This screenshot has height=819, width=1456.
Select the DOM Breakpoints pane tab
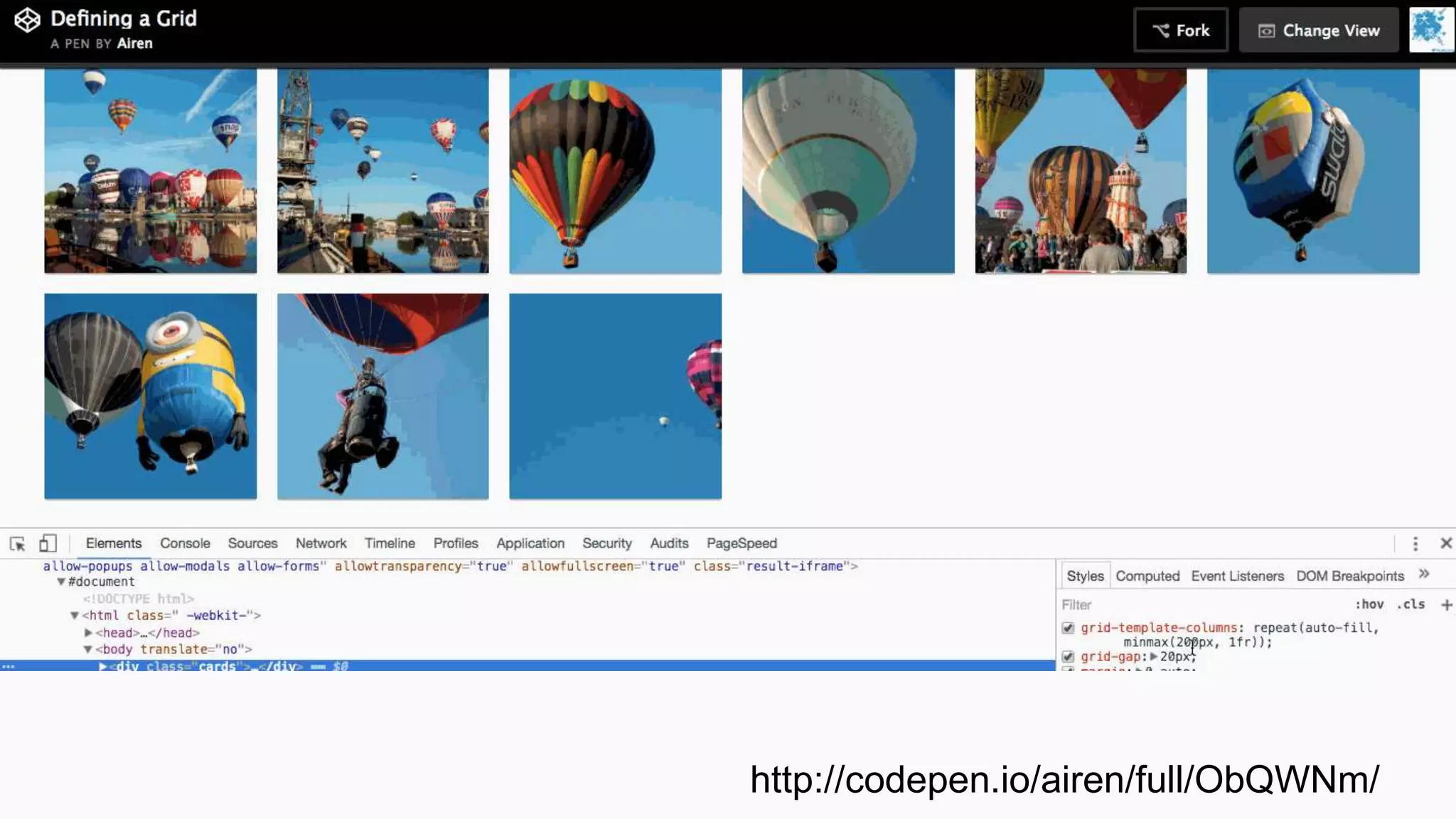(1350, 576)
